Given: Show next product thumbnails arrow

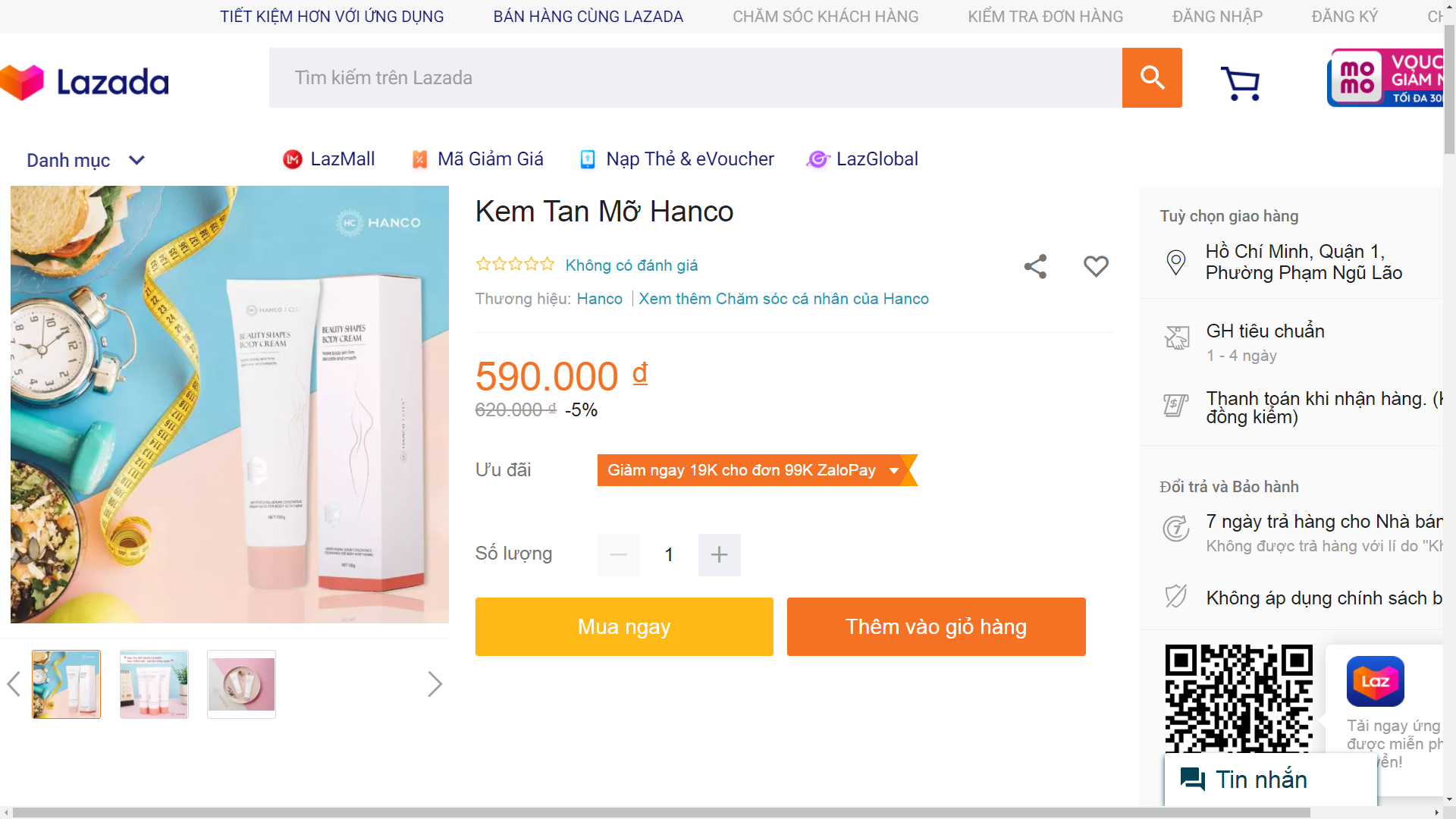Looking at the screenshot, I should [x=435, y=684].
